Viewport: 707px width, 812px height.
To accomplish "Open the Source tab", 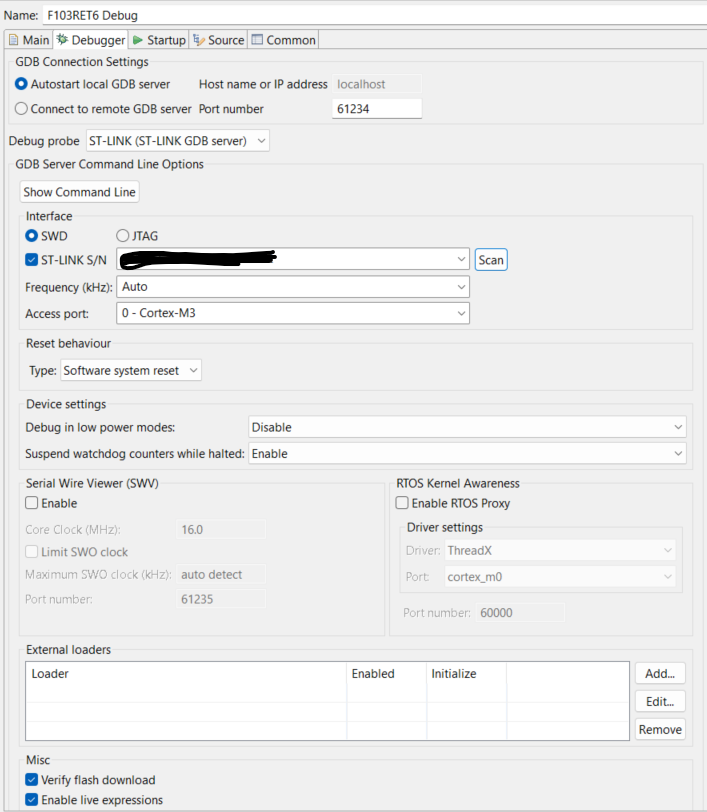I will click(x=219, y=40).
